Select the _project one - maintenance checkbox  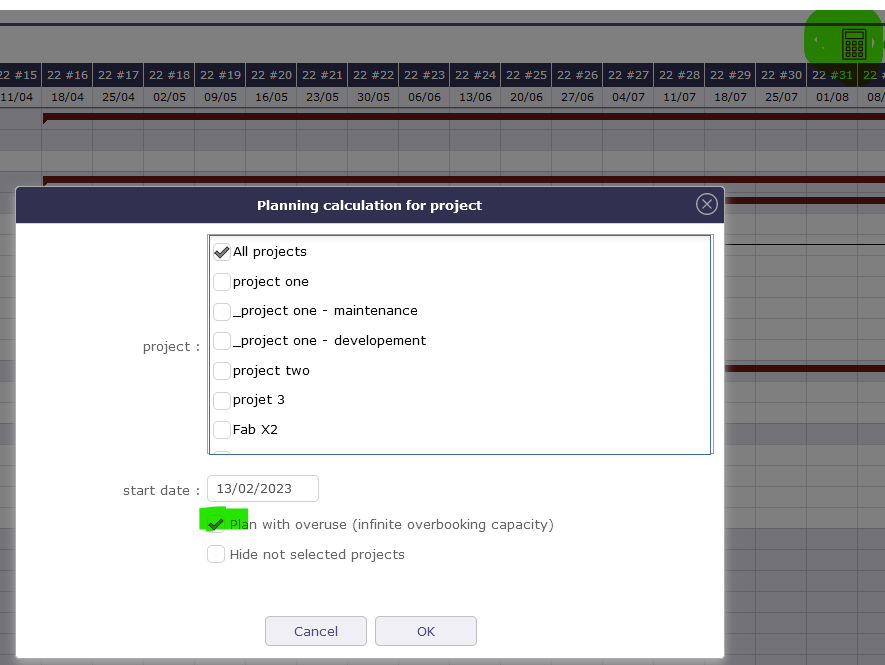(222, 311)
